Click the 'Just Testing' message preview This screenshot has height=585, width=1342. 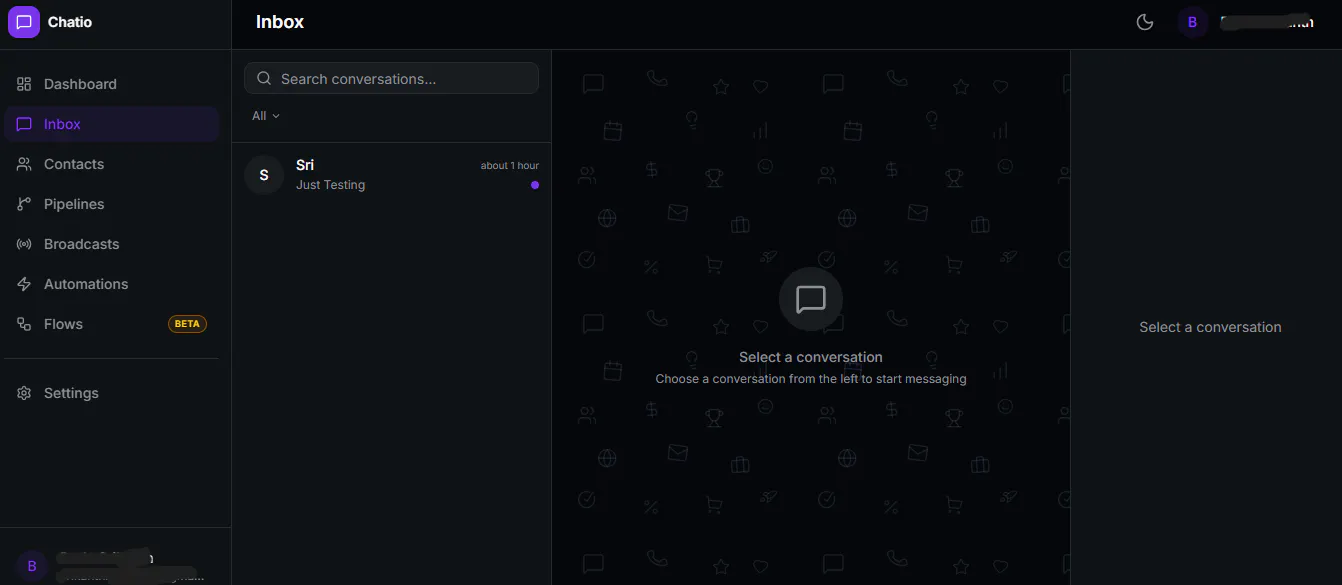pos(330,185)
